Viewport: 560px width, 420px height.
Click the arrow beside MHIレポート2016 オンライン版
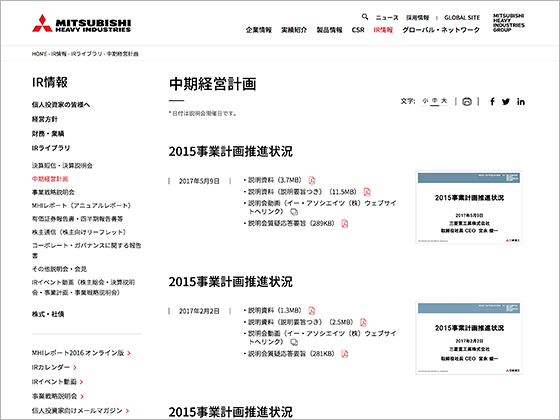coord(129,353)
